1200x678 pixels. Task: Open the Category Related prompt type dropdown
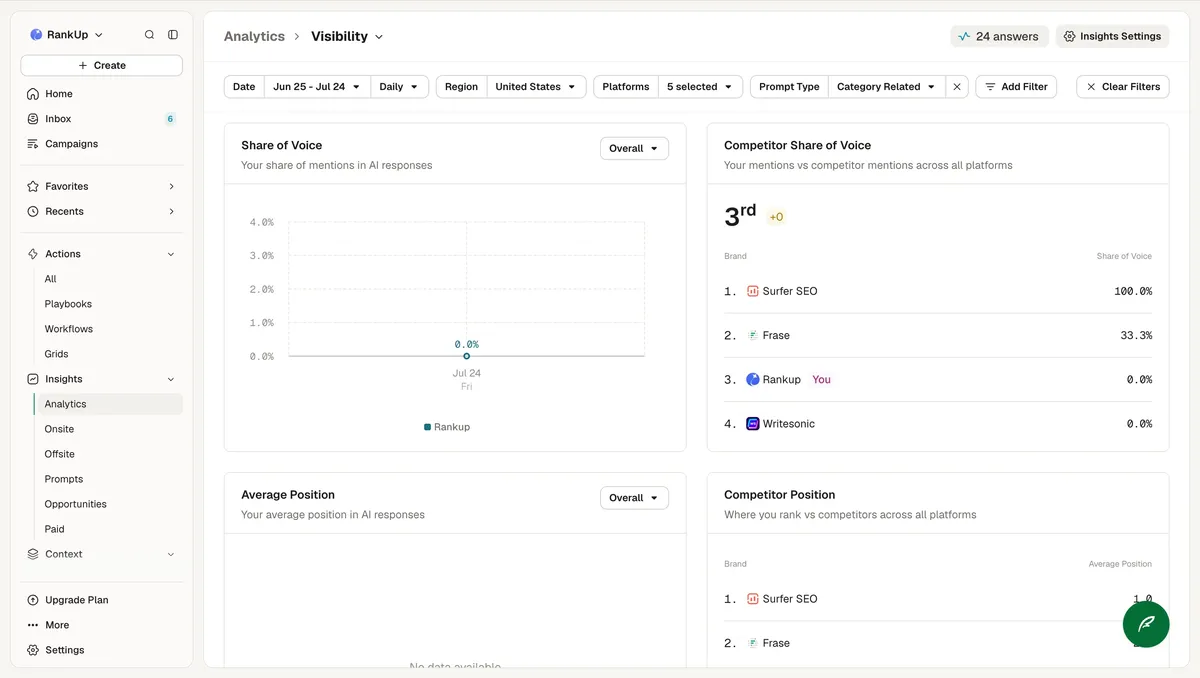point(886,87)
